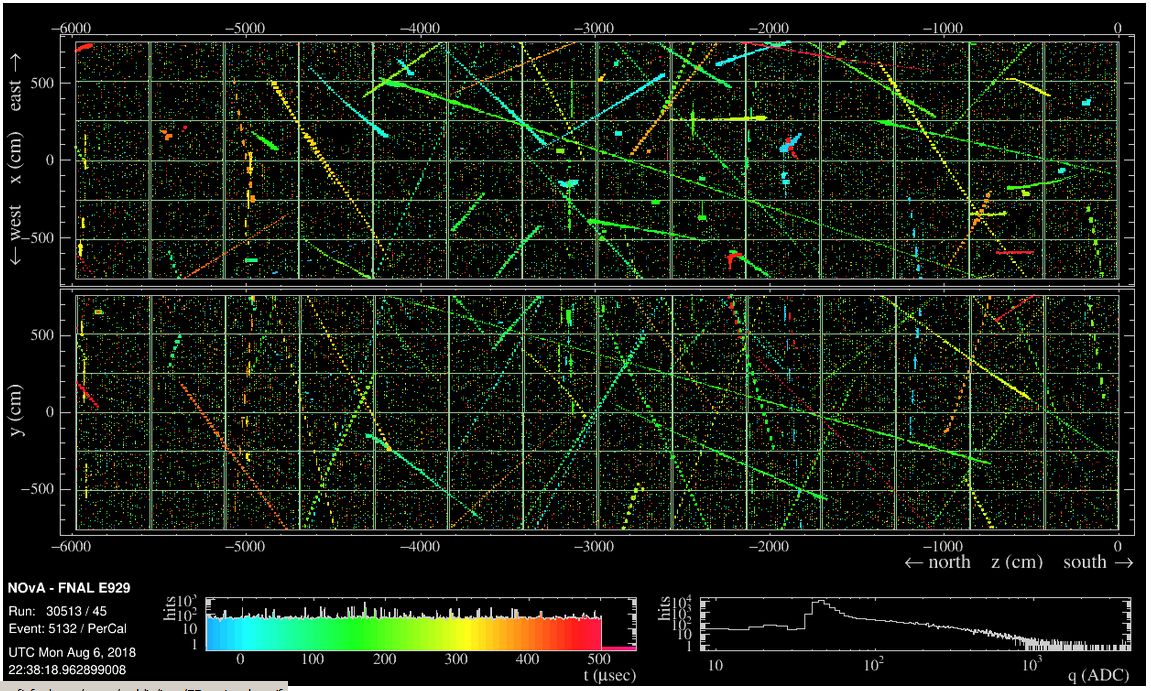This screenshot has width=1151, height=691.
Task: Click the red hit cluster in top-left corner
Action: pos(84,47)
